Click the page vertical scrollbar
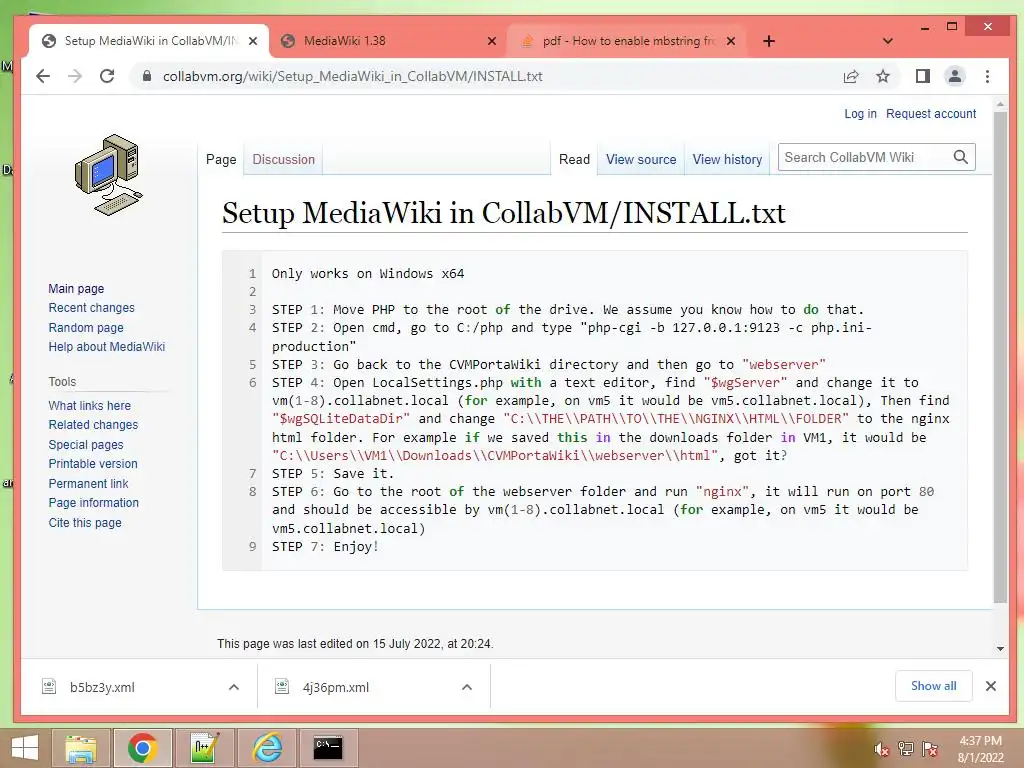The width and height of the screenshot is (1024, 768). pyautogui.click(x=1000, y=357)
